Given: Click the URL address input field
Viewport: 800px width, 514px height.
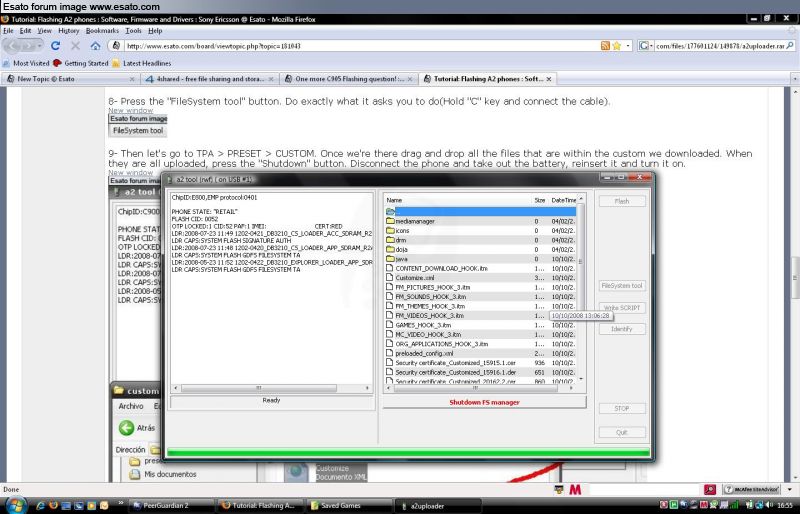Looking at the screenshot, I should 361,46.
